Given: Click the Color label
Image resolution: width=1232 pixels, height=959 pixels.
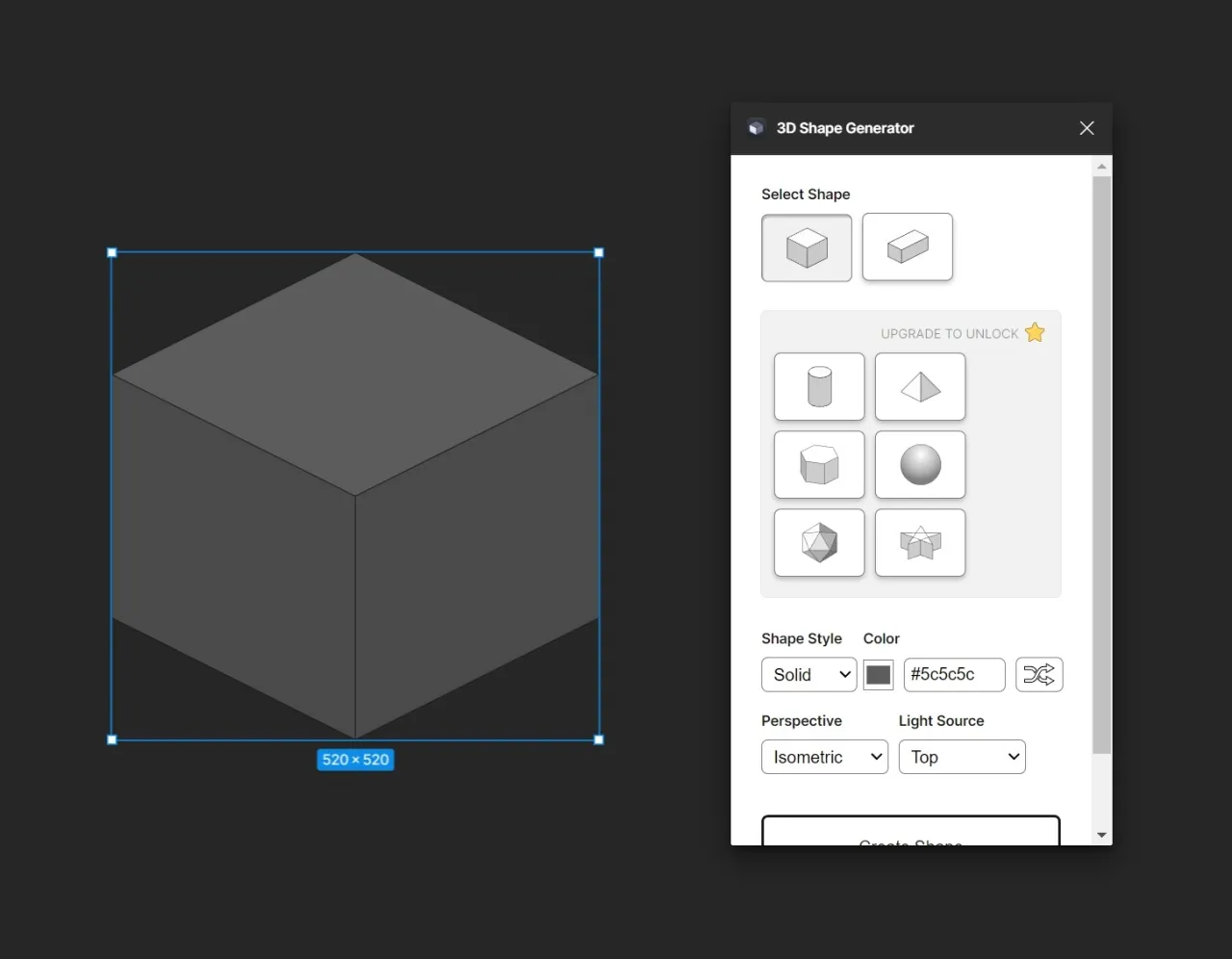Looking at the screenshot, I should 882,638.
